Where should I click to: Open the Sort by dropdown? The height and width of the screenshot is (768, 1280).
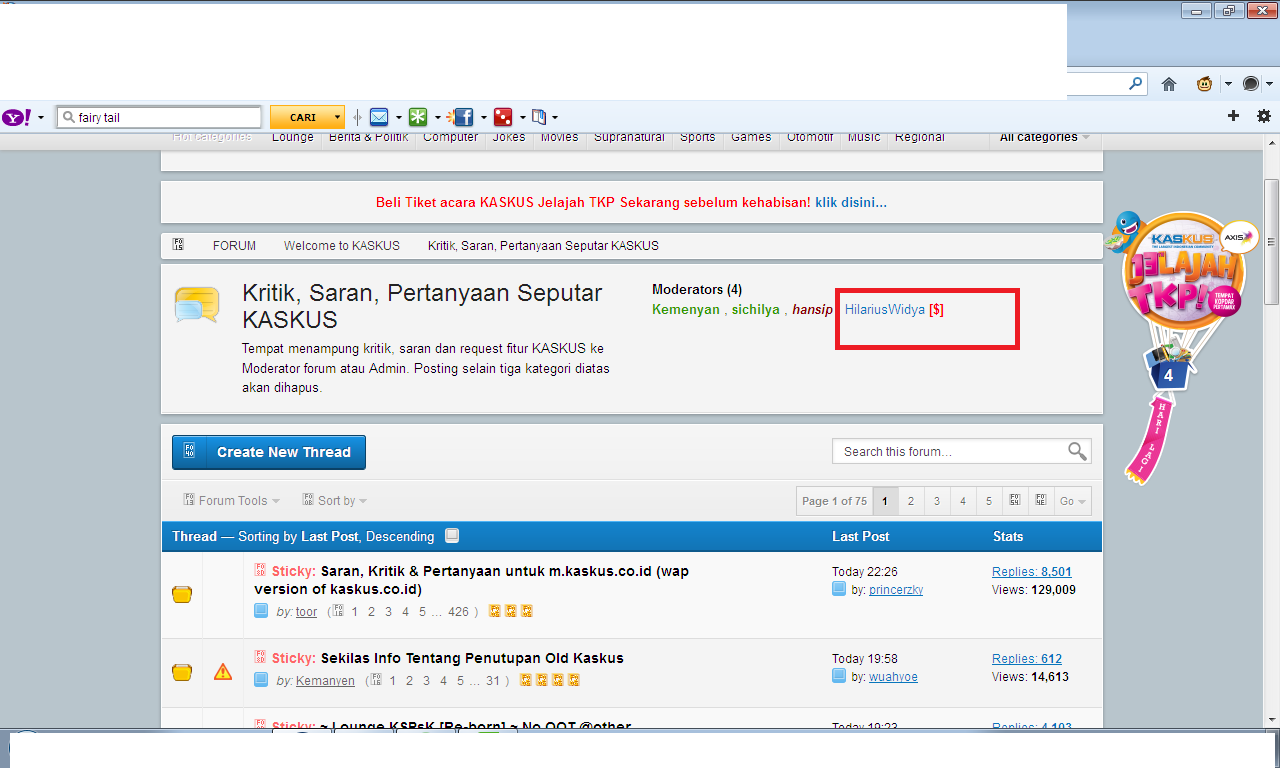point(335,501)
